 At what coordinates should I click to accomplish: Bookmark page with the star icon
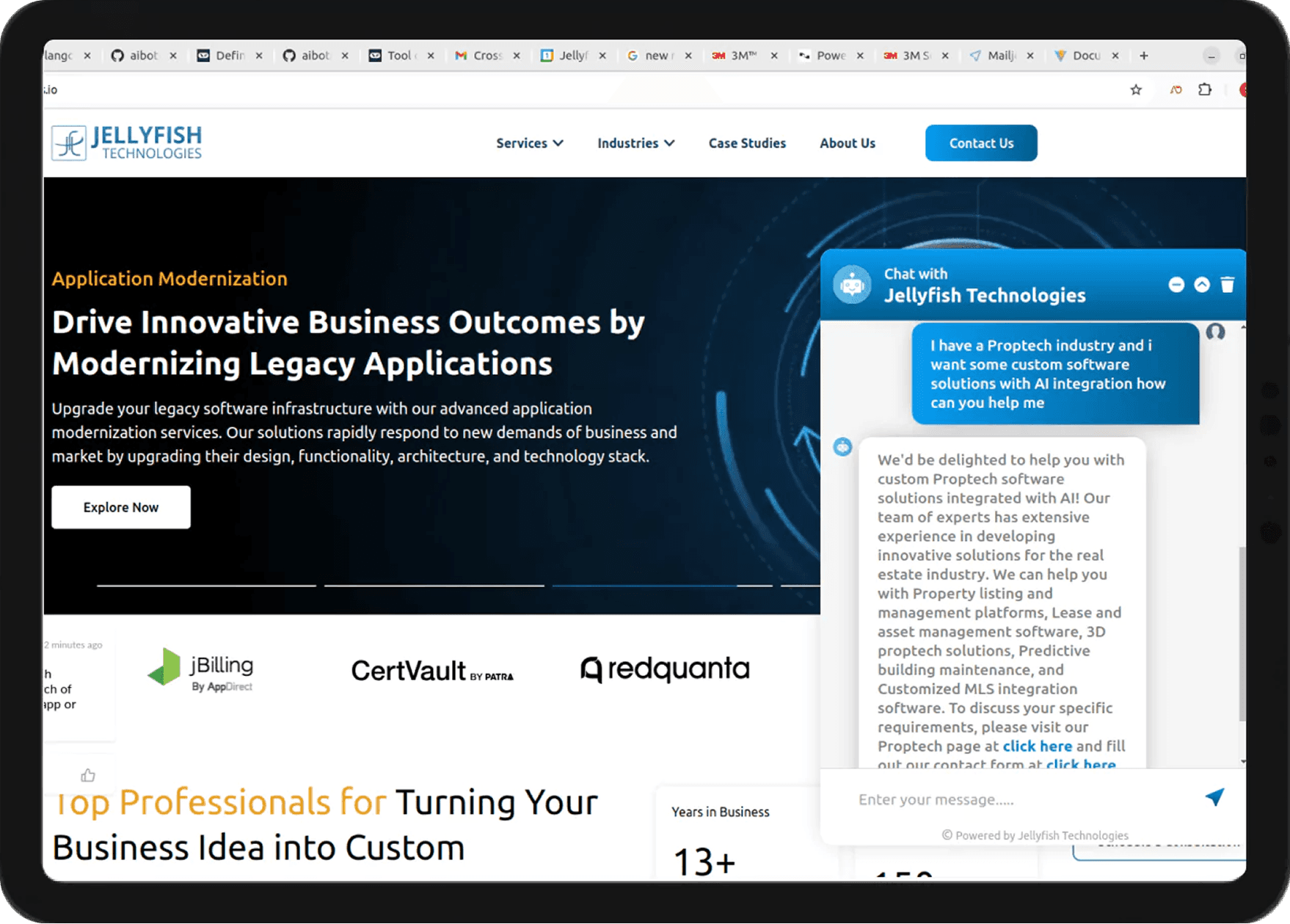(x=1136, y=90)
